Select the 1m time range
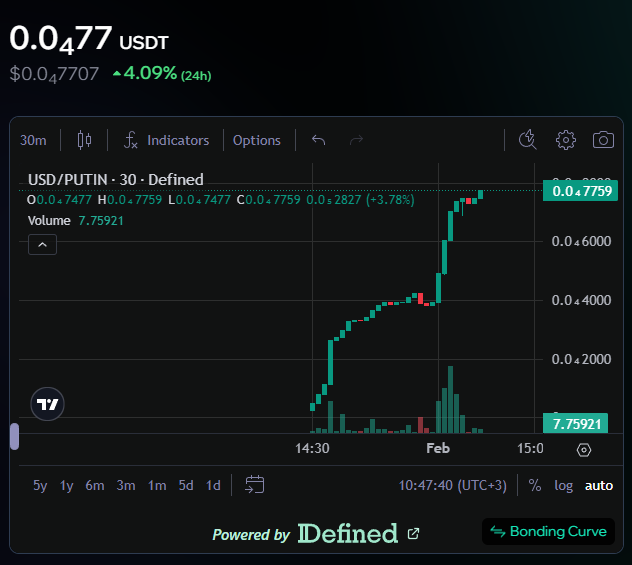The image size is (632, 565). tap(157, 485)
